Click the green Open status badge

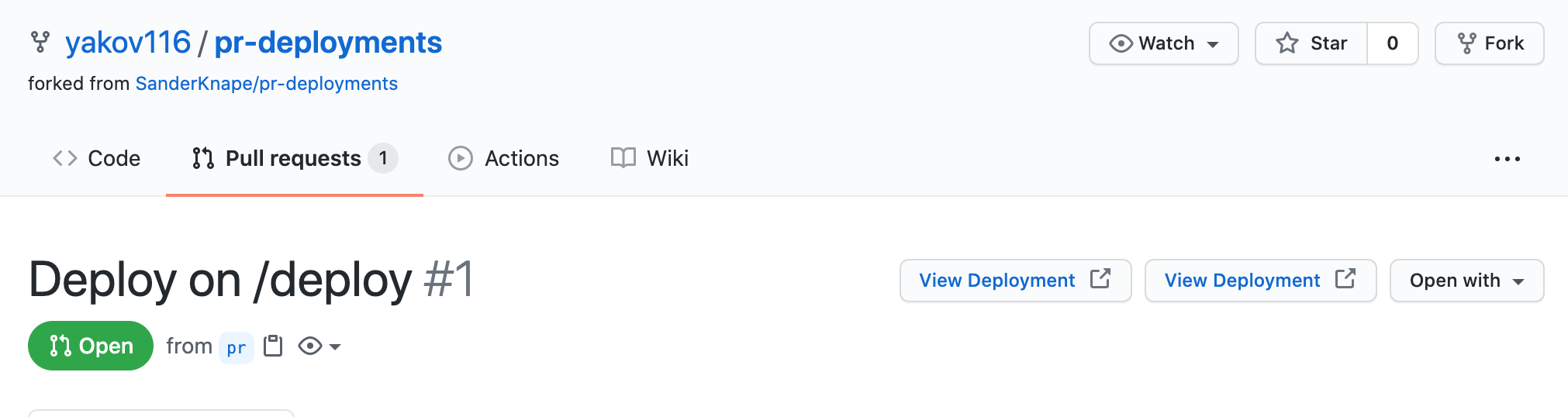coord(91,346)
